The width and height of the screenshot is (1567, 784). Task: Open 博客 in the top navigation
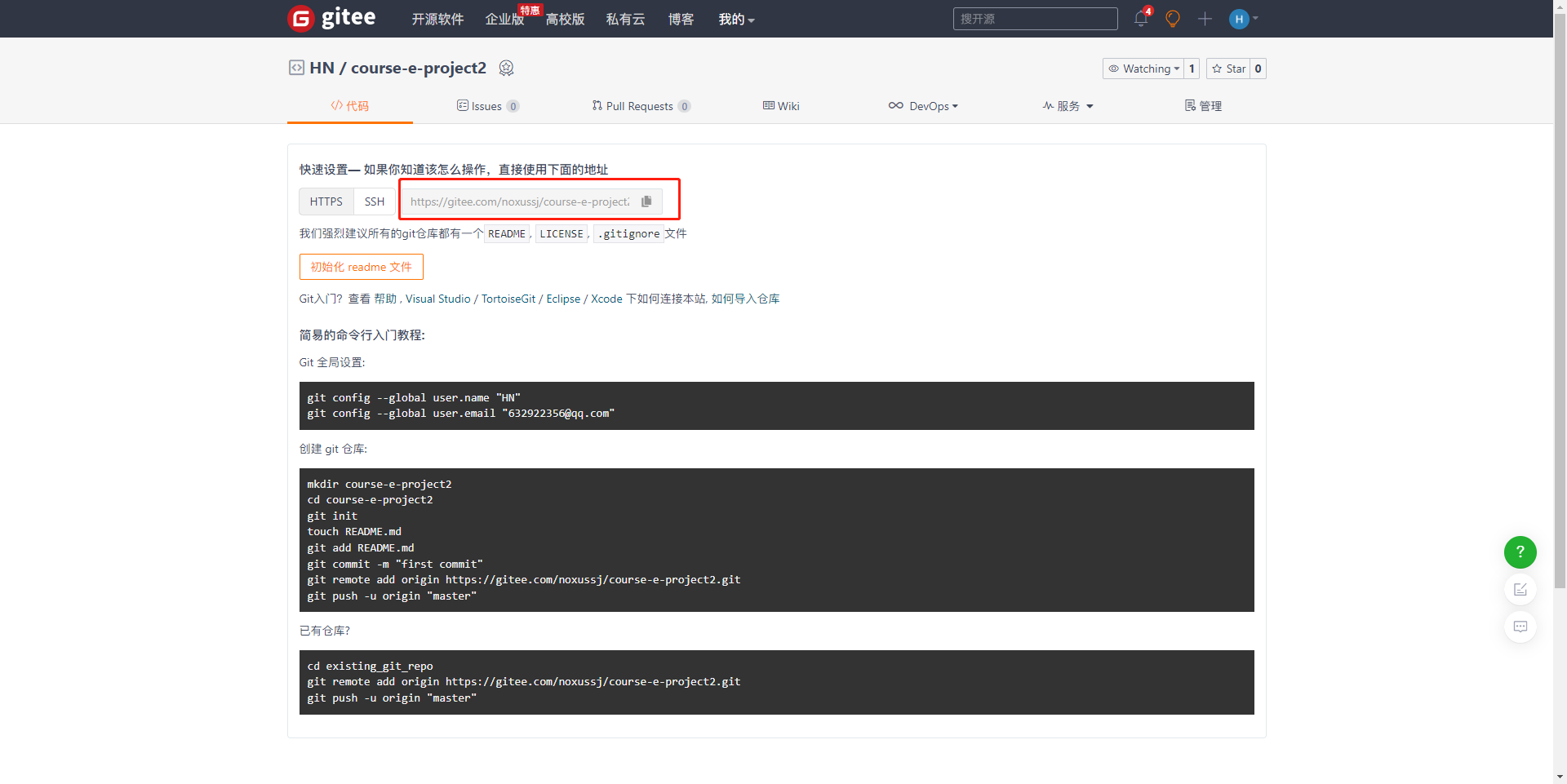pyautogui.click(x=681, y=19)
